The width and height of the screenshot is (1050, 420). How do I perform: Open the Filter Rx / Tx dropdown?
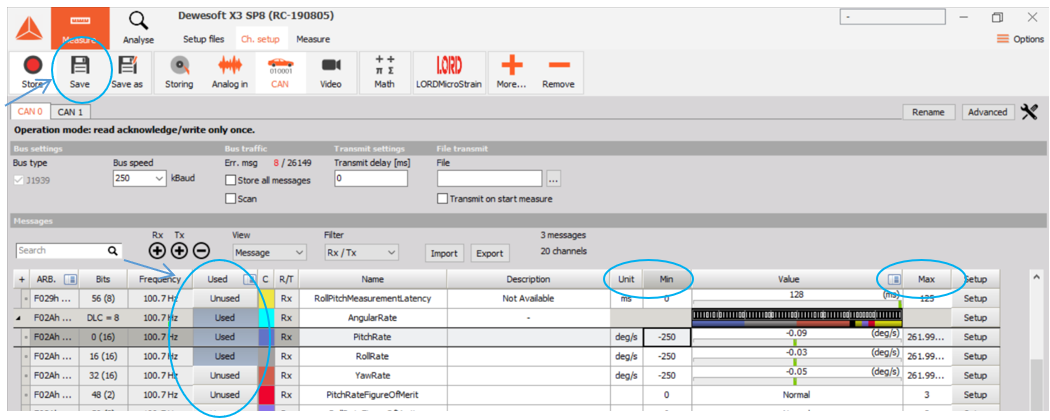(x=361, y=253)
